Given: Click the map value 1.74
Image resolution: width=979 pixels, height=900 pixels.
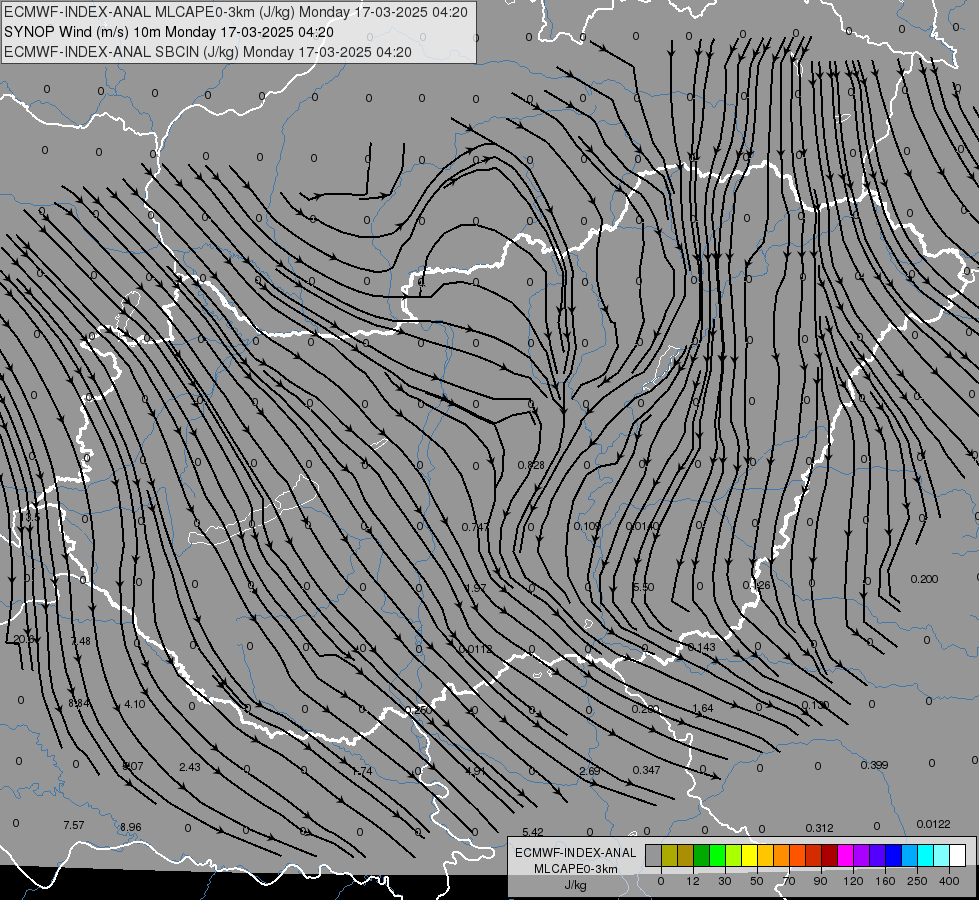Looking at the screenshot, I should (362, 771).
